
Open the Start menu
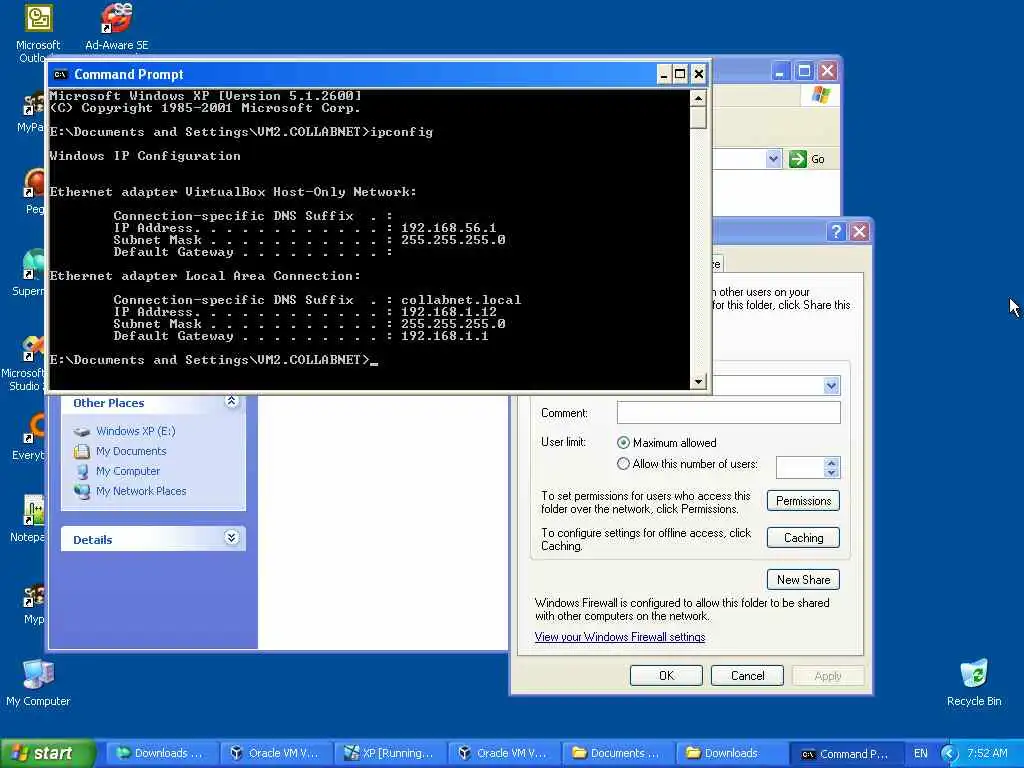pyautogui.click(x=48, y=754)
